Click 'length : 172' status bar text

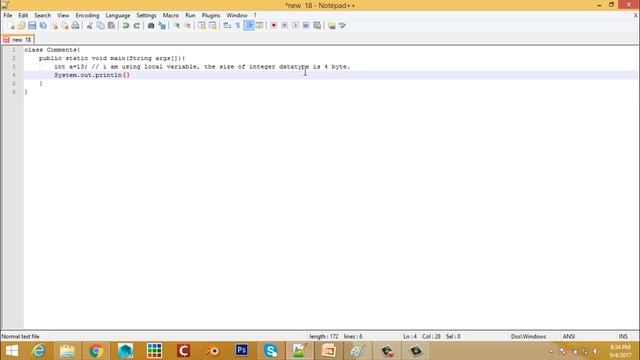pyautogui.click(x=324, y=336)
